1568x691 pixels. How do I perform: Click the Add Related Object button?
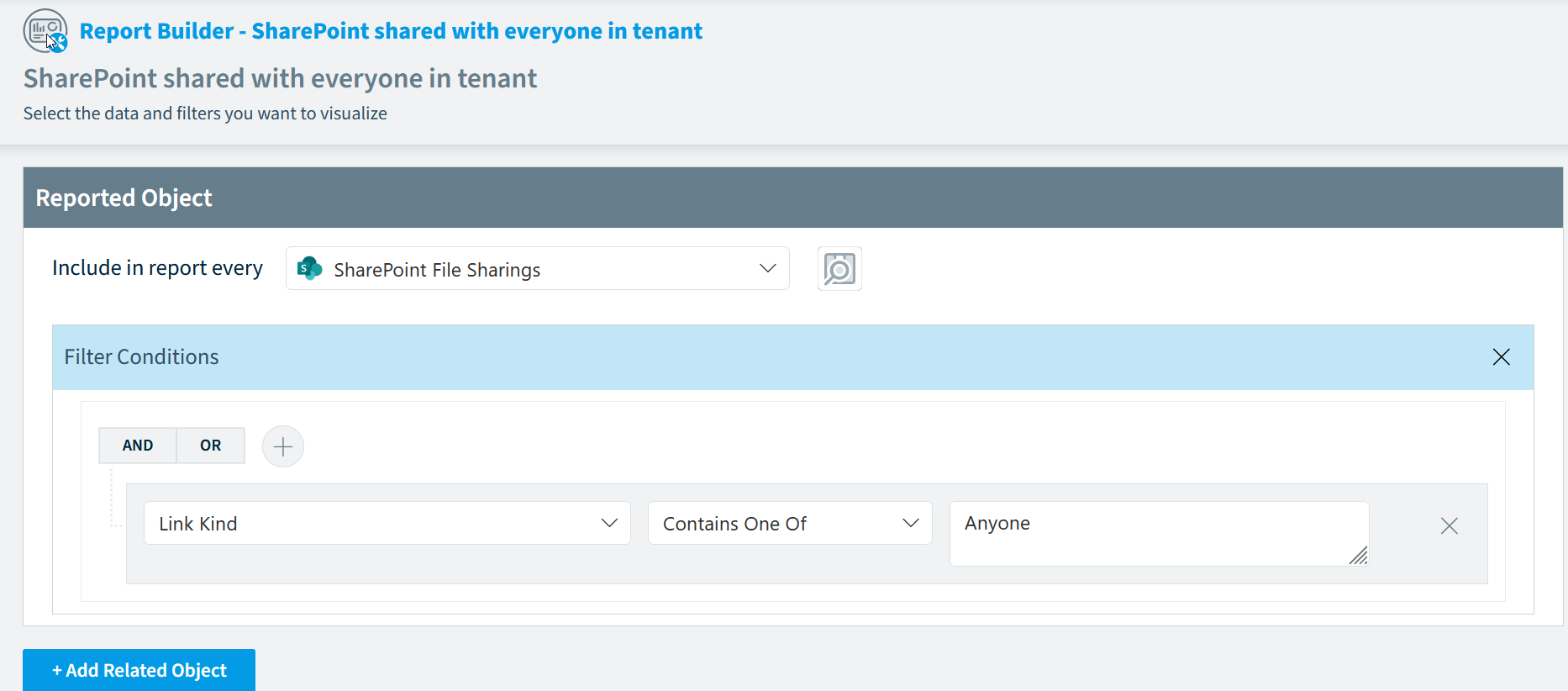click(139, 670)
